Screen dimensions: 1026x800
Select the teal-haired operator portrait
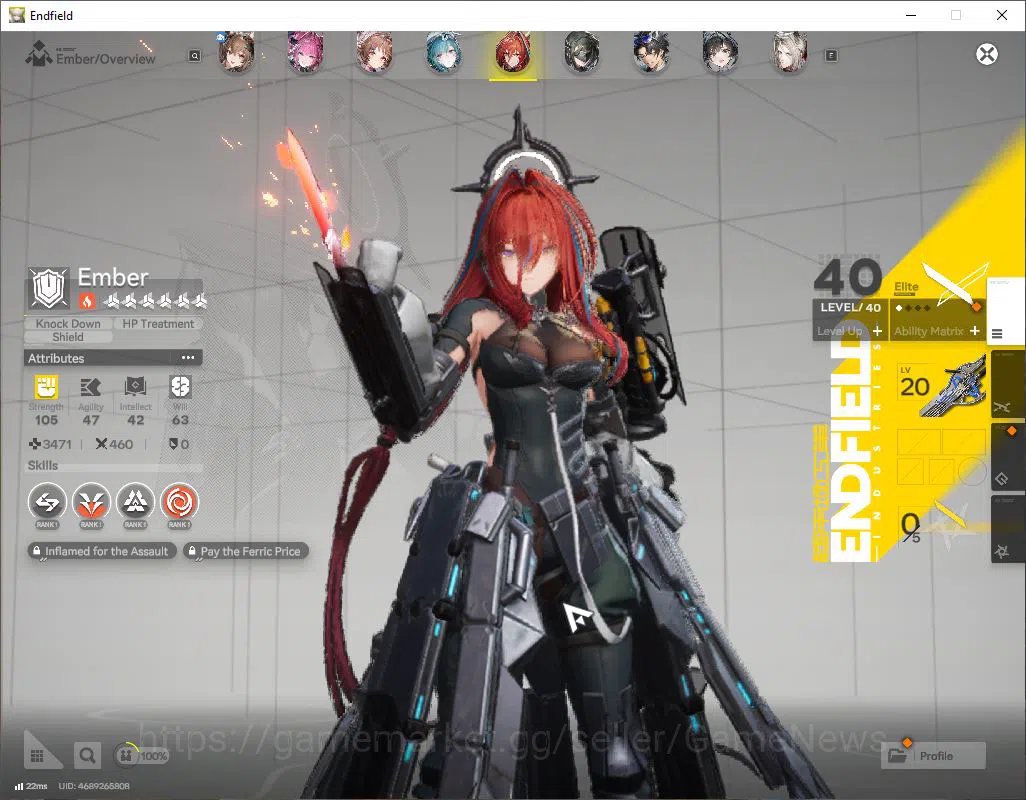(444, 53)
